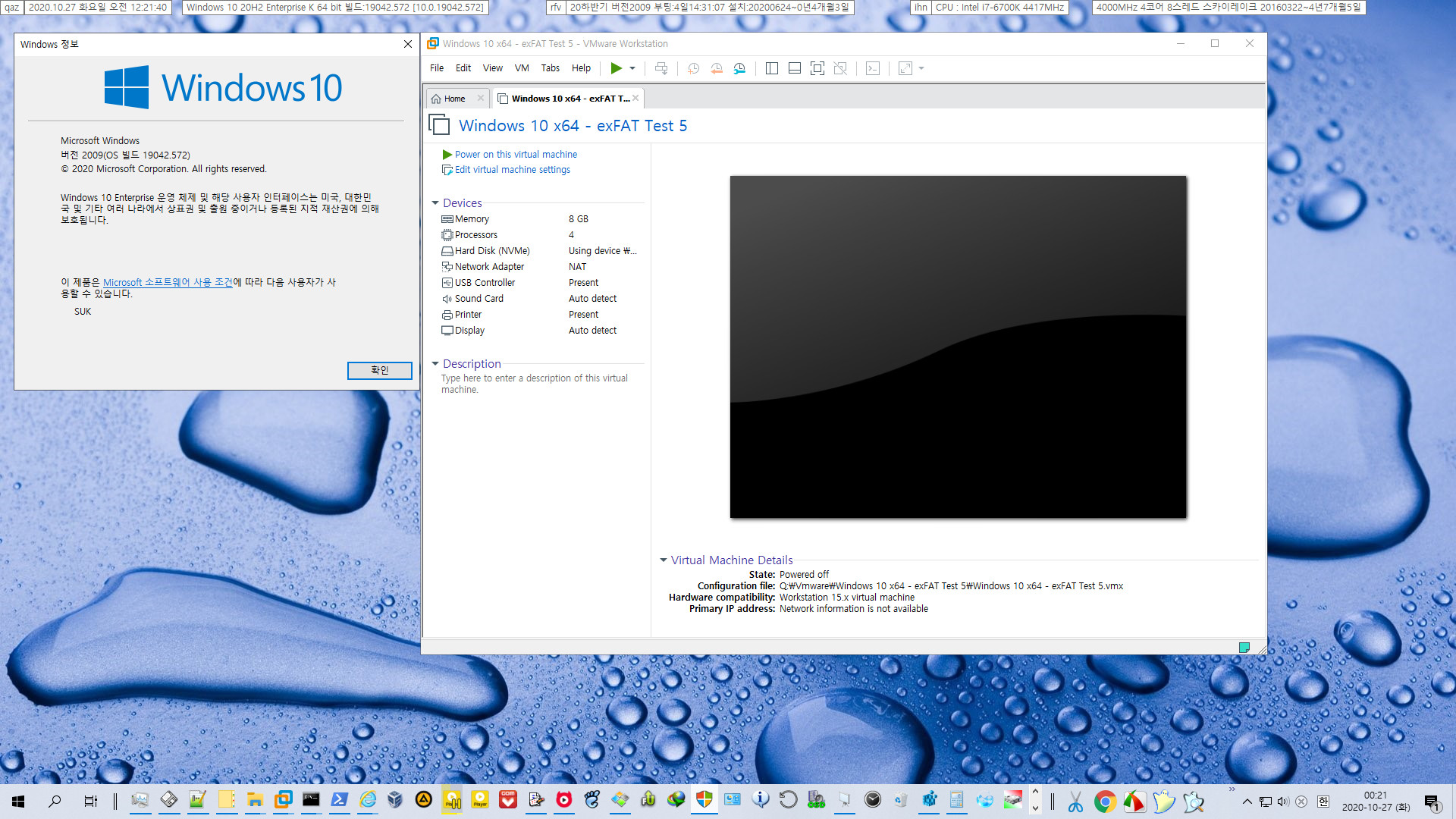This screenshot has width=1456, height=819.
Task: Open the Edit menu in VMware
Action: point(463,68)
